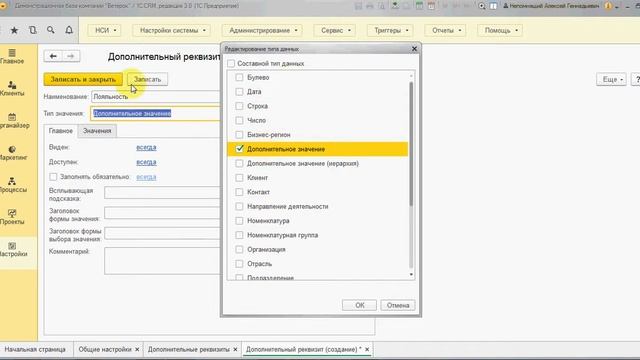
Task: Click zoom magnifier icon in title bar
Action: tap(482, 6)
